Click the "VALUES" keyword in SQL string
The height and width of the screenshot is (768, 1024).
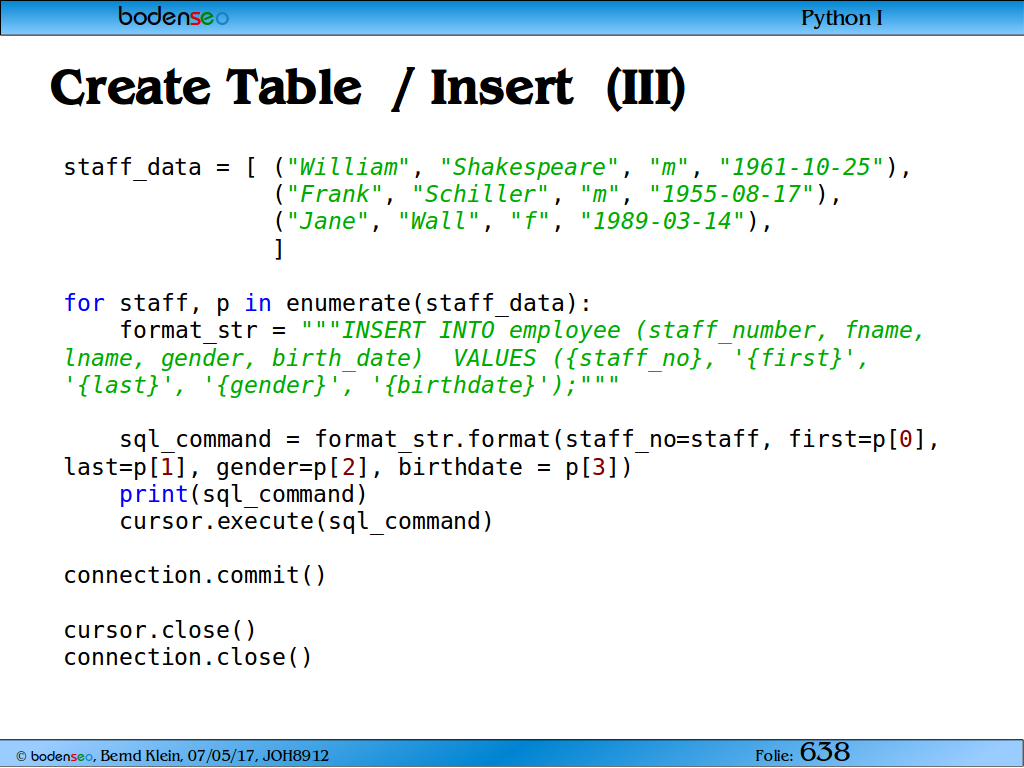click(x=494, y=358)
